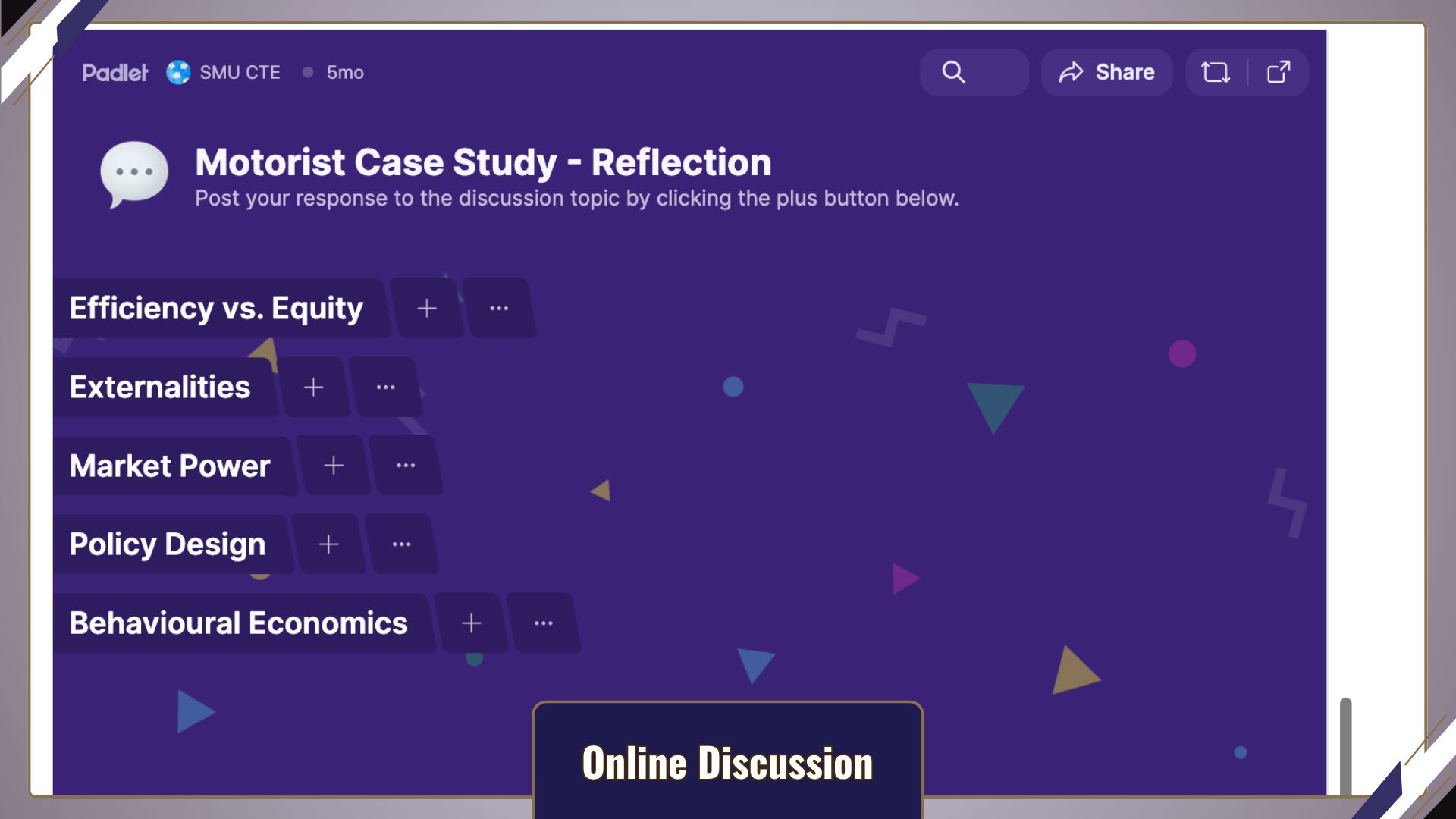Image resolution: width=1456 pixels, height=819 pixels.
Task: Select the Externalities section title
Action: pos(159,387)
